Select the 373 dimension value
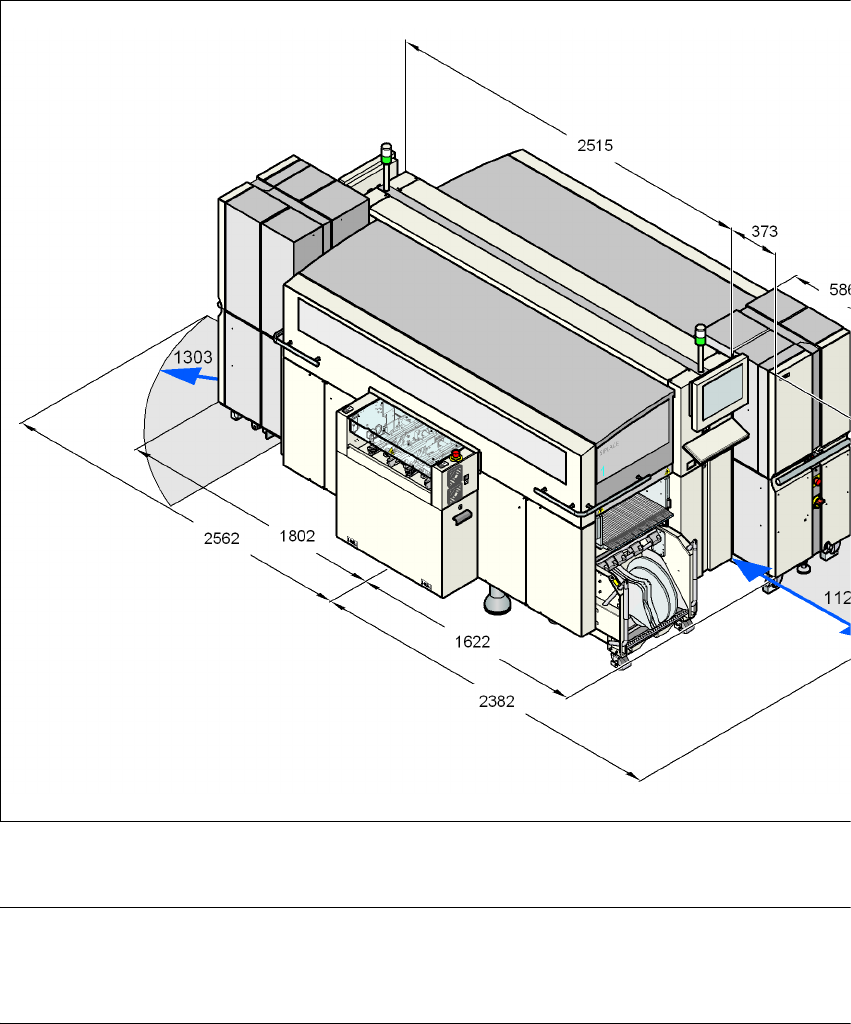851x1024 pixels. (764, 232)
